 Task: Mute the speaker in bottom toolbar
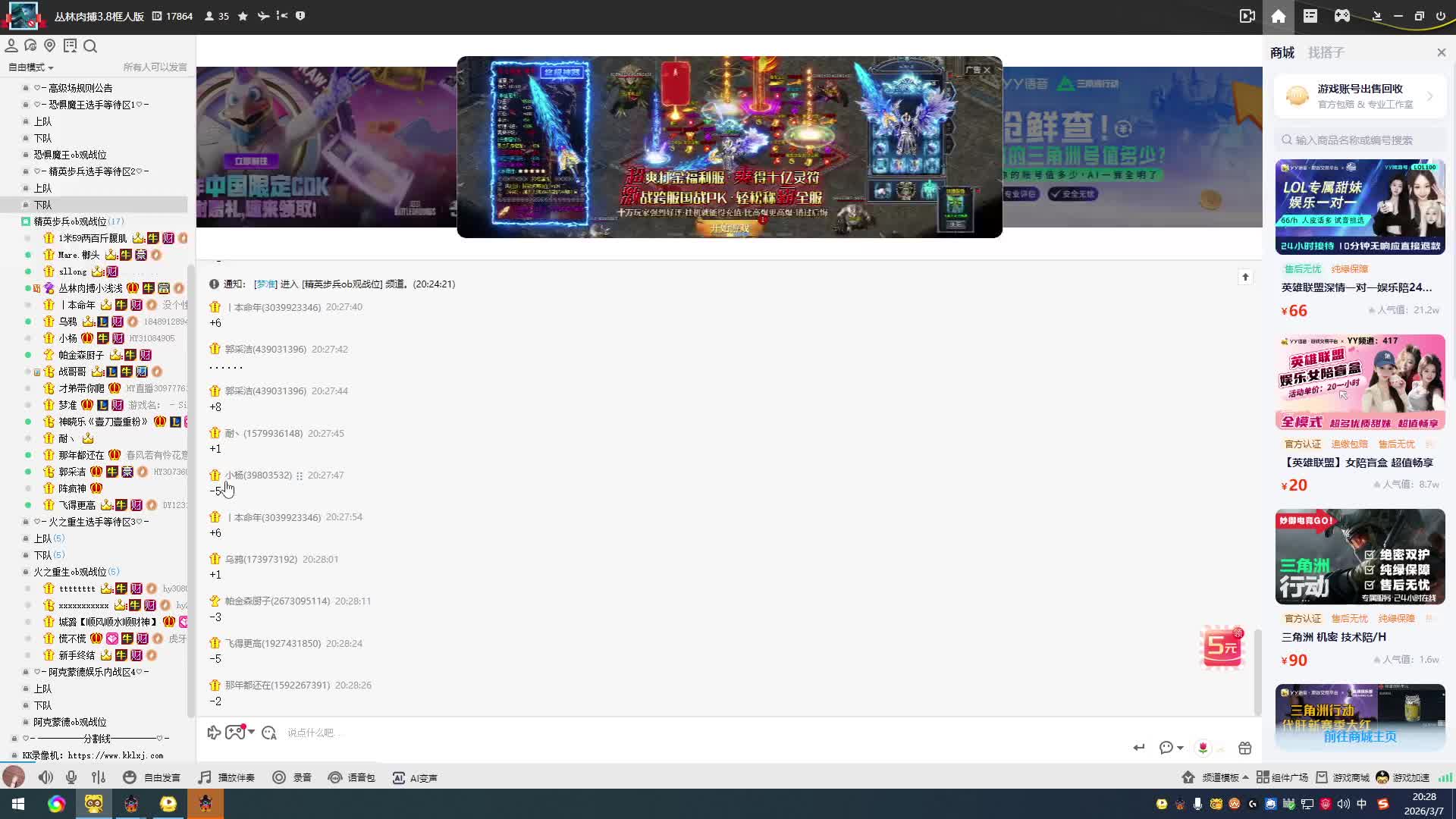[x=45, y=777]
